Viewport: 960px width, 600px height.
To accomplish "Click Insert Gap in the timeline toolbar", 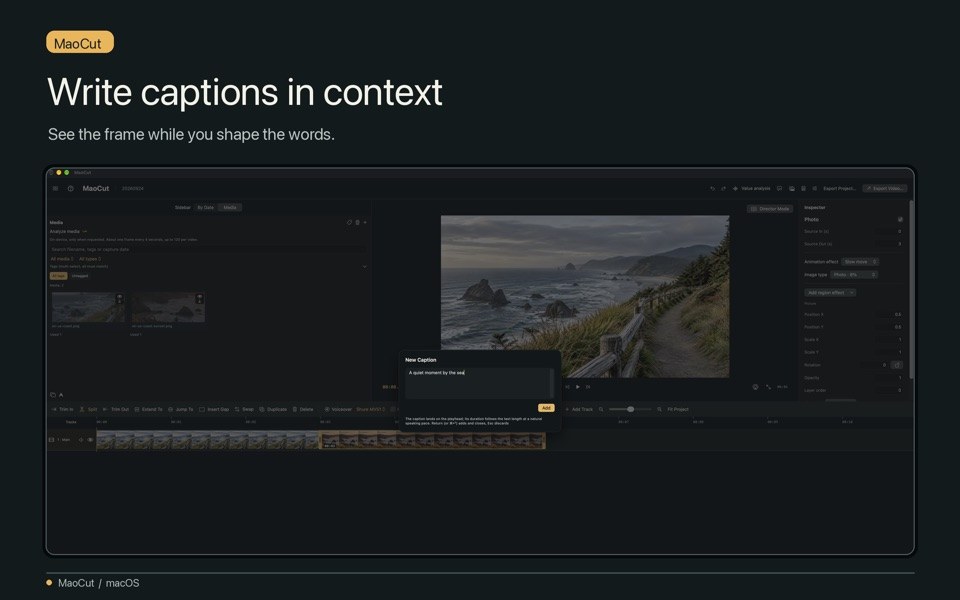I will coord(214,409).
